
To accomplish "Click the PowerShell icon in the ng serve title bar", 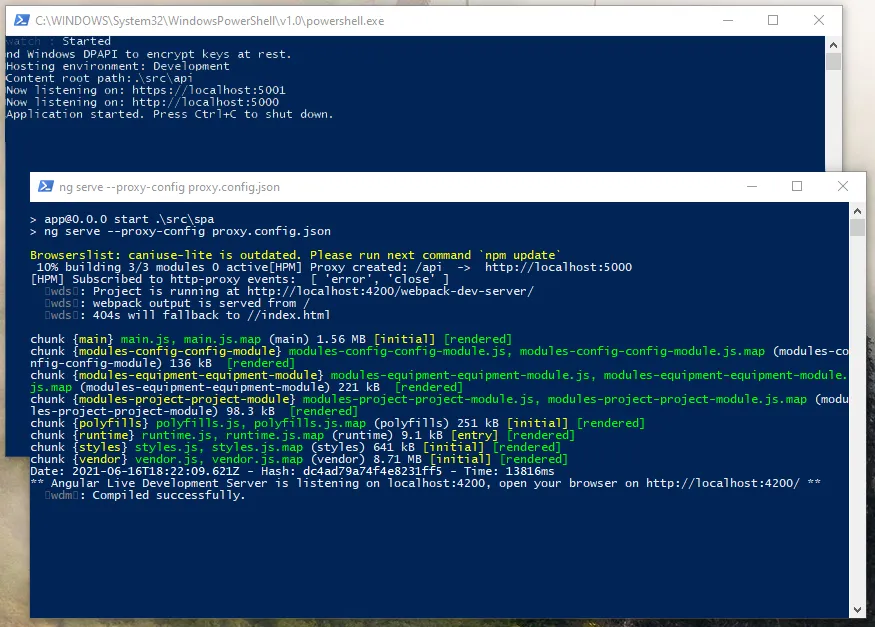I will 46,186.
